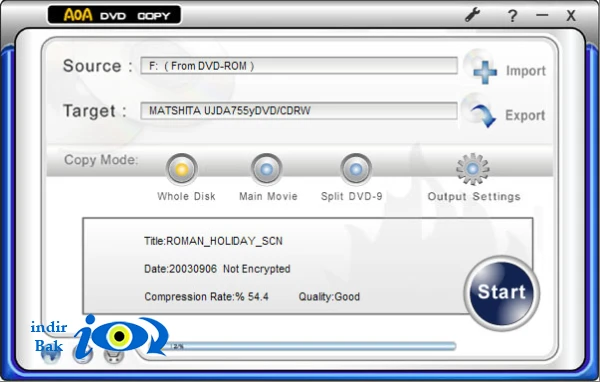Click the Source drive field

coord(299,66)
